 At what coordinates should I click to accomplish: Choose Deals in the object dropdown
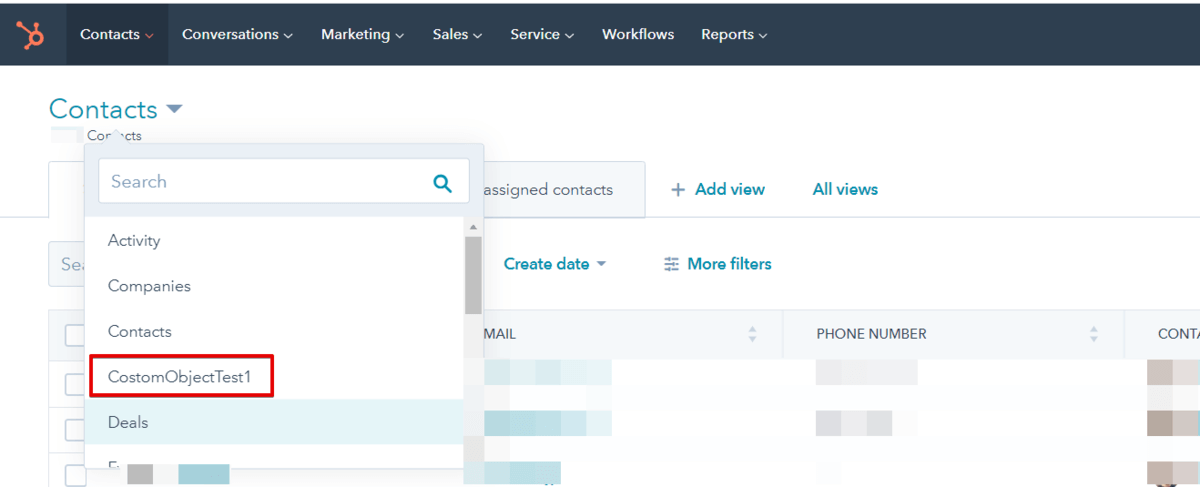coord(128,422)
